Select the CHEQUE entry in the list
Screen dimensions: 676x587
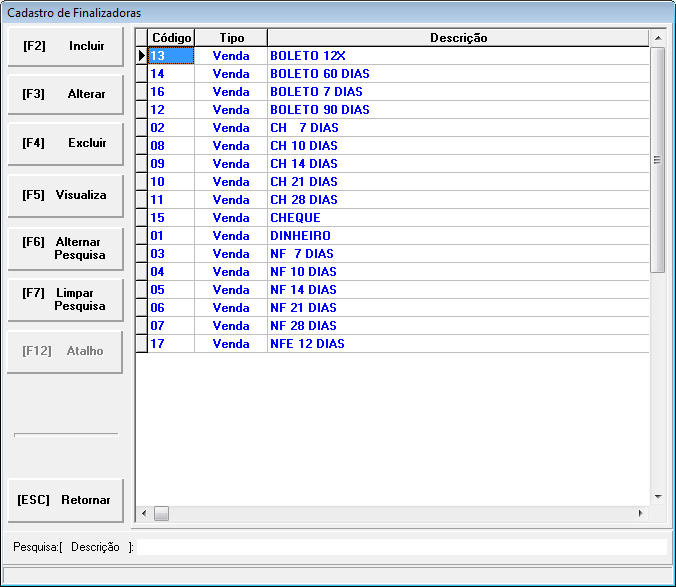pyautogui.click(x=295, y=218)
